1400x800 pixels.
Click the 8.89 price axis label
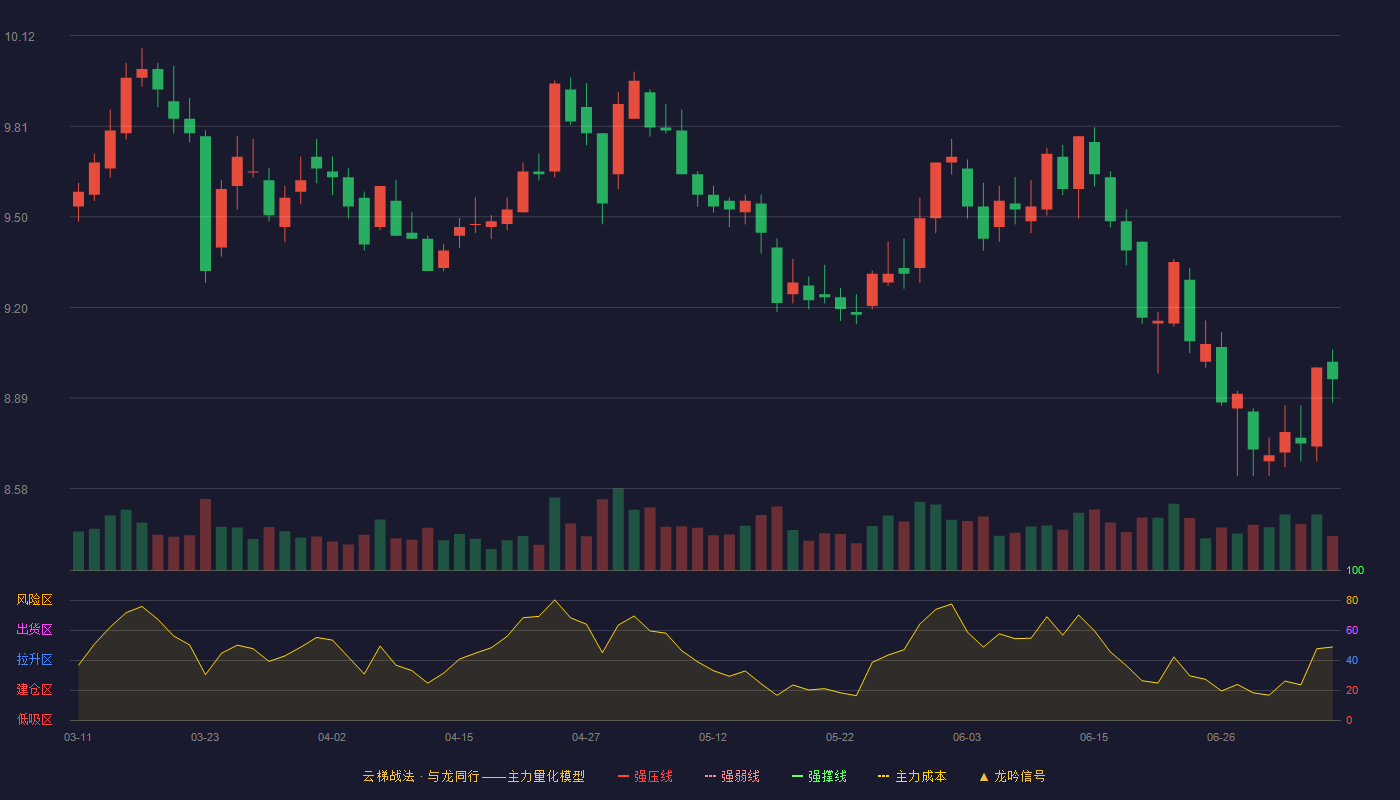(16, 399)
